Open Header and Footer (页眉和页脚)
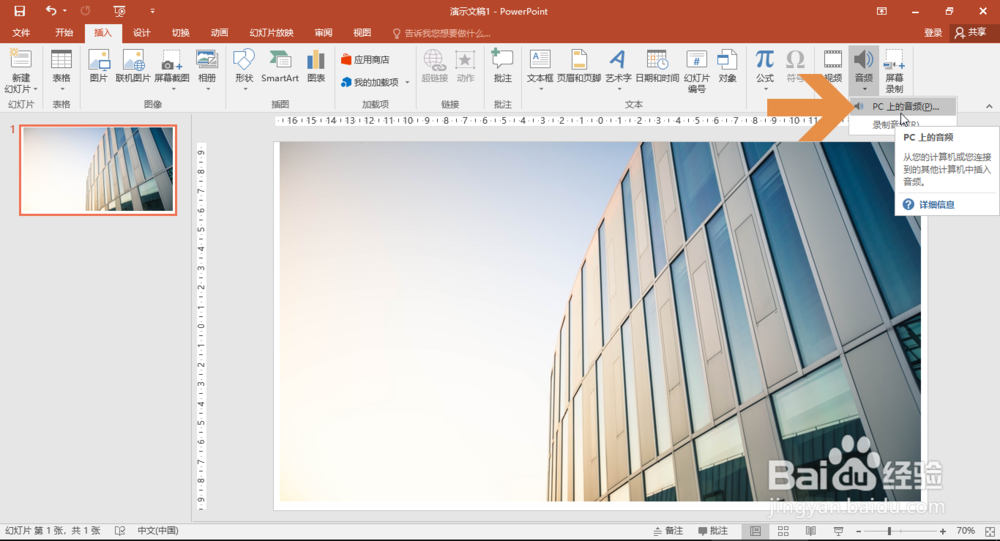Image resolution: width=1000 pixels, height=541 pixels. point(579,66)
